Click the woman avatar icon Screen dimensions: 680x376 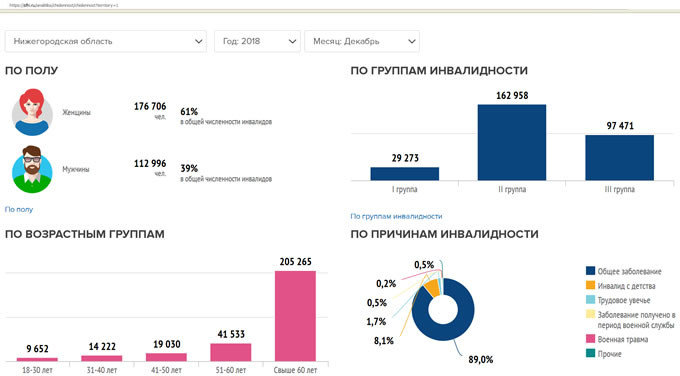(x=32, y=112)
